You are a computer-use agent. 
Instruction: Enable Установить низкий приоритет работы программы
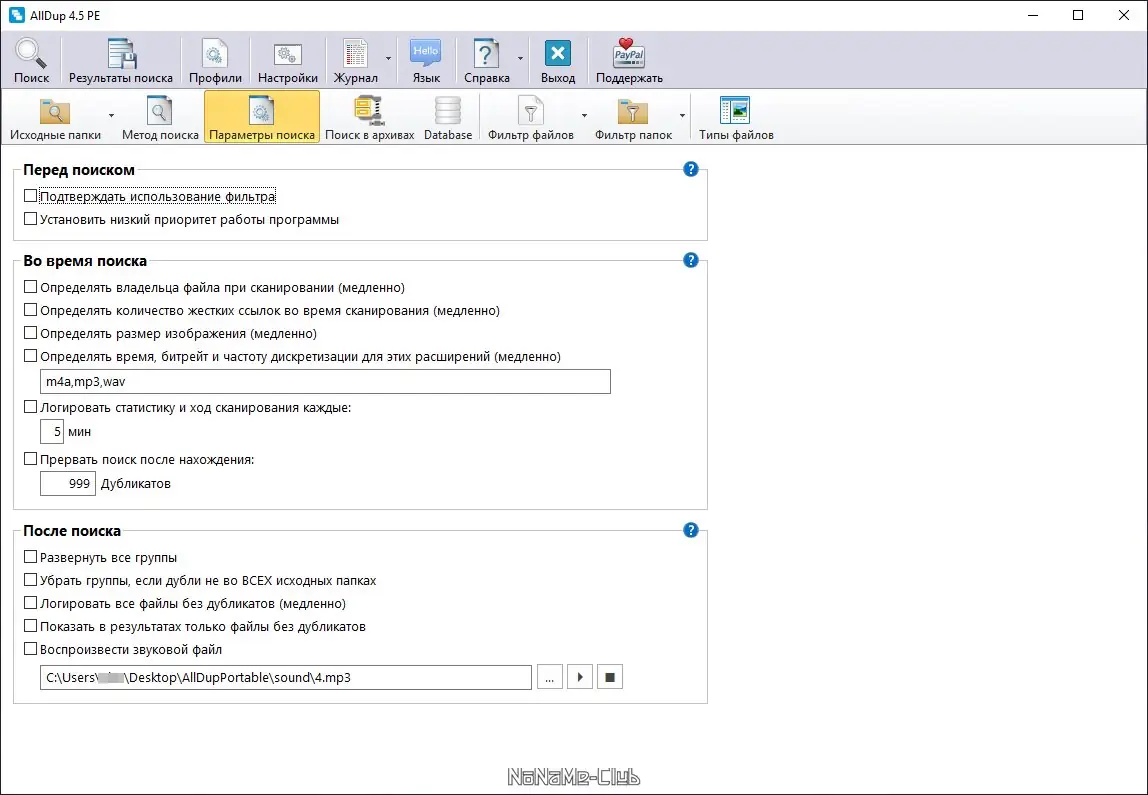pyautogui.click(x=30, y=219)
